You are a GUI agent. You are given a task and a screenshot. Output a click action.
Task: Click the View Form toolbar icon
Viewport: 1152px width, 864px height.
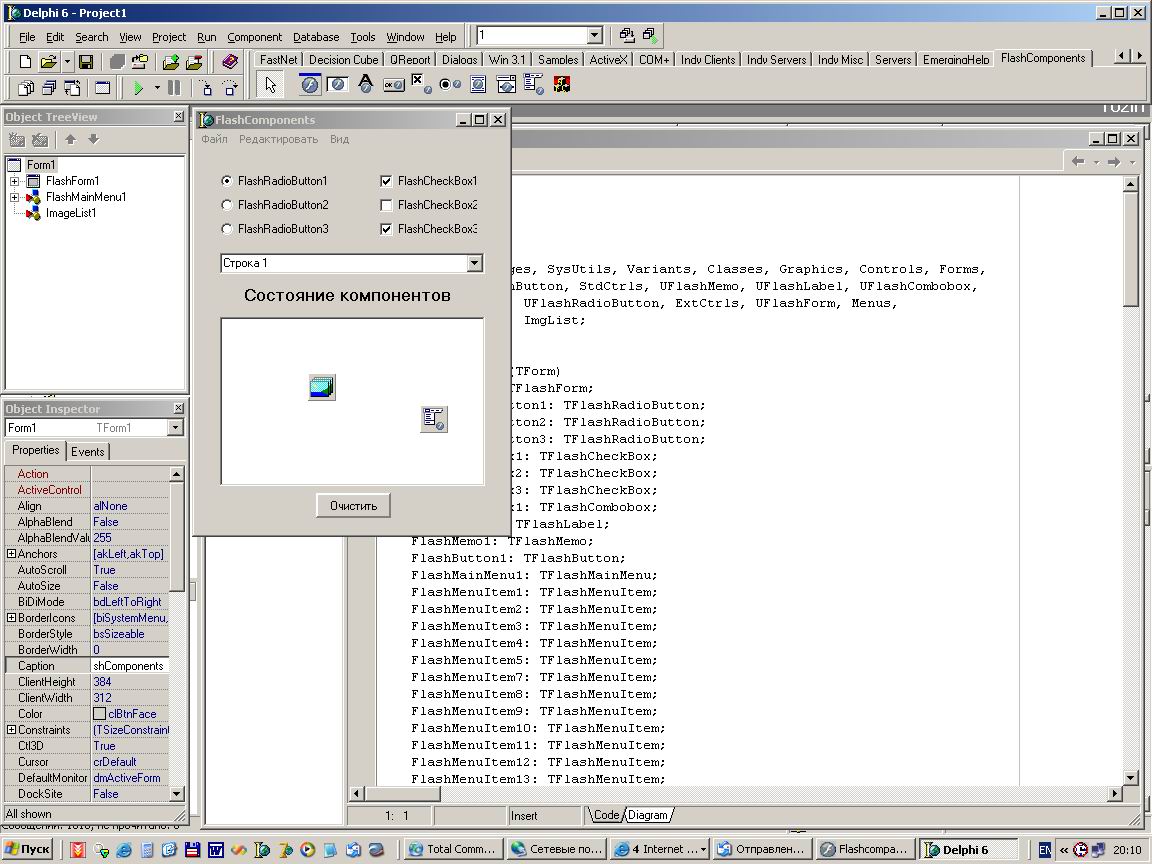click(48, 88)
